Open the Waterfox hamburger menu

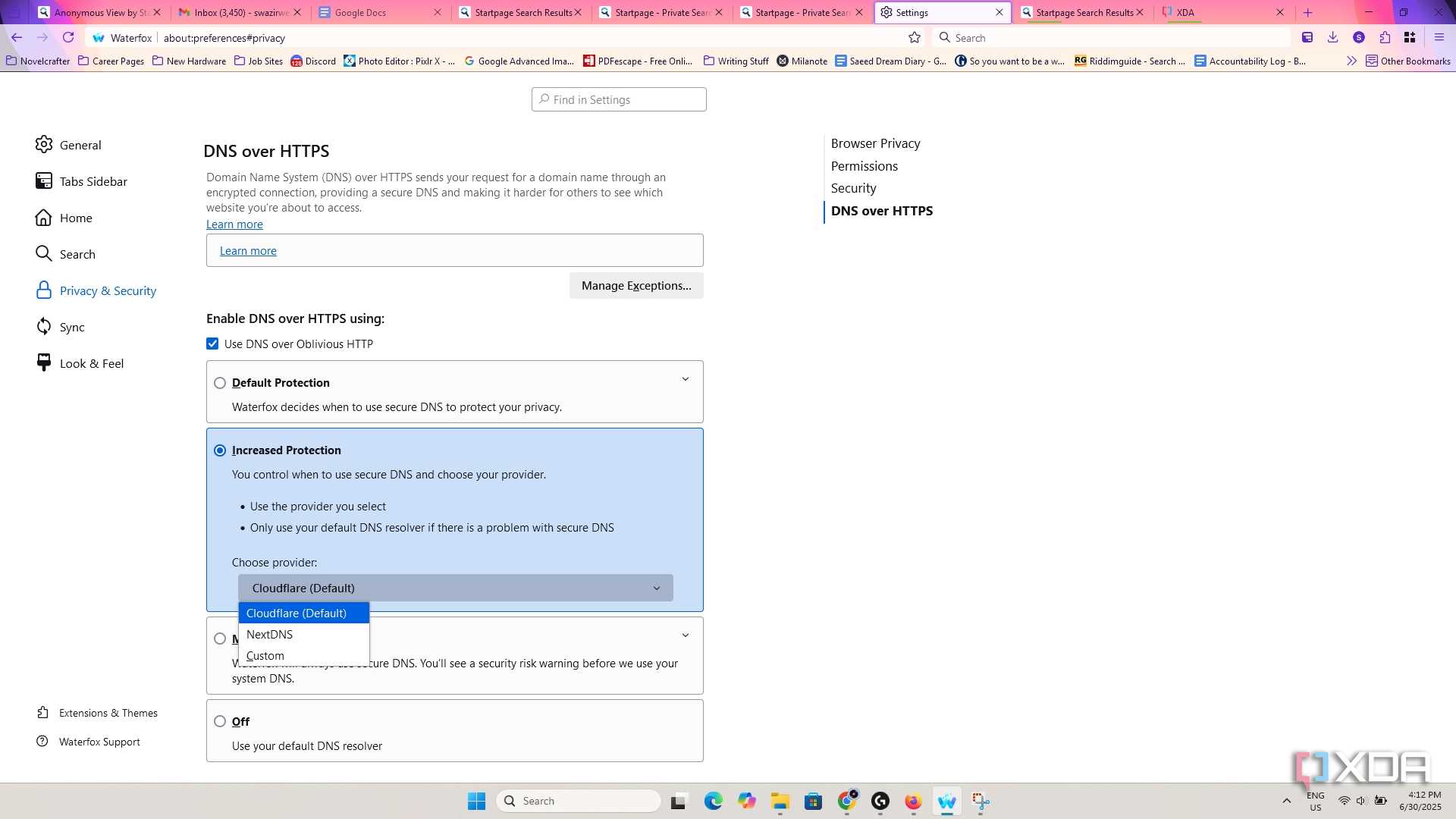[x=1439, y=37]
